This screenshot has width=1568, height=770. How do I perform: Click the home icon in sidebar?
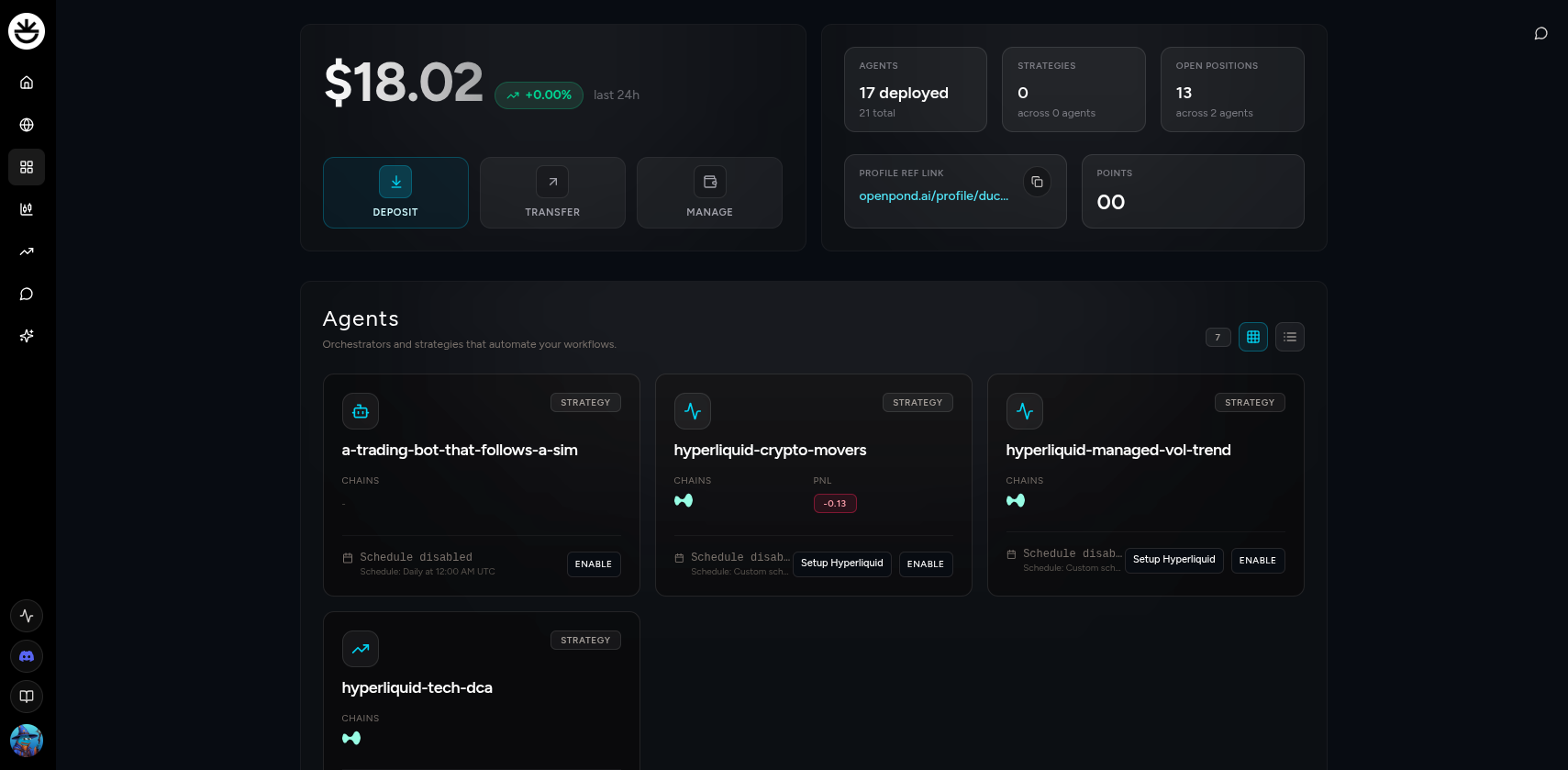[x=27, y=83]
